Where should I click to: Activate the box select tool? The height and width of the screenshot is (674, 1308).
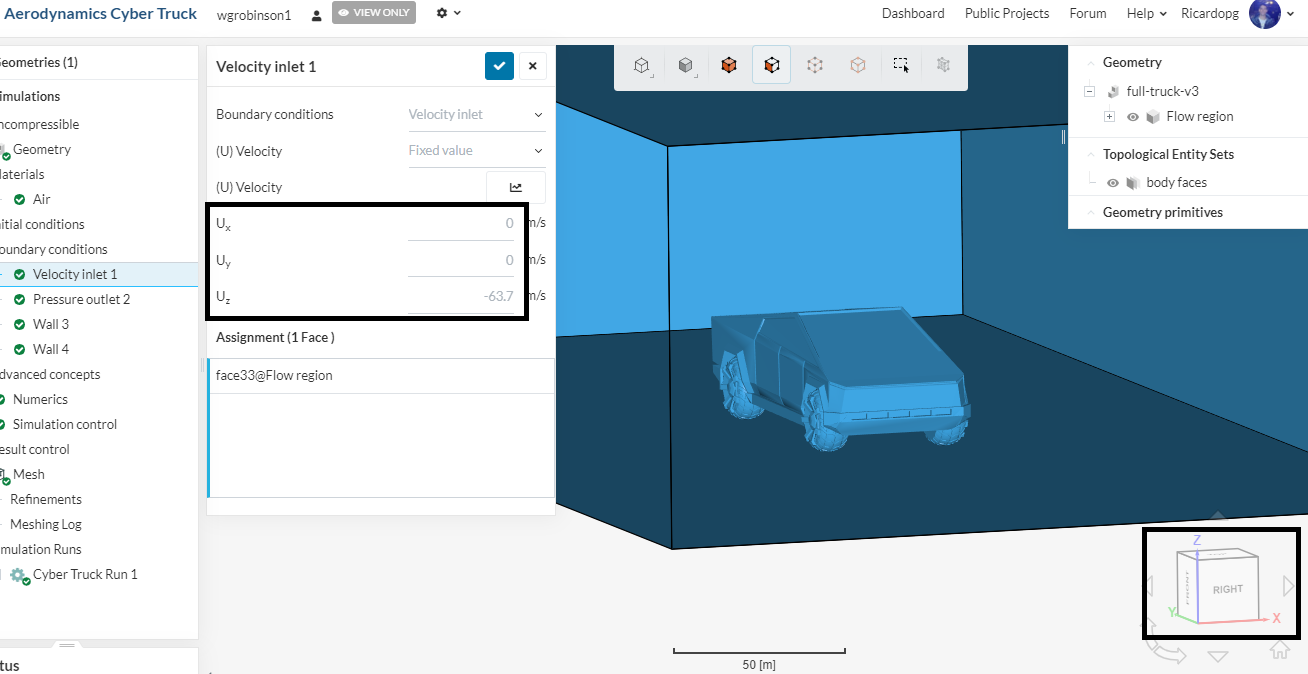click(900, 64)
